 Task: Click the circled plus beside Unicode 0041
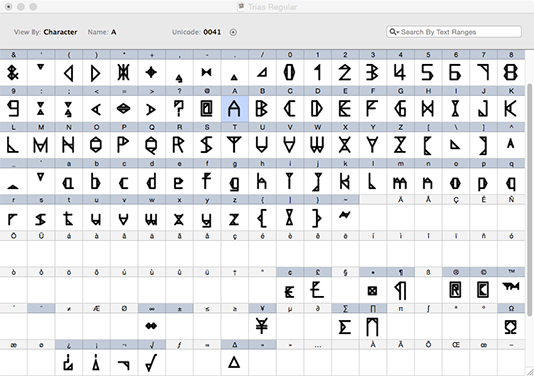[233, 32]
